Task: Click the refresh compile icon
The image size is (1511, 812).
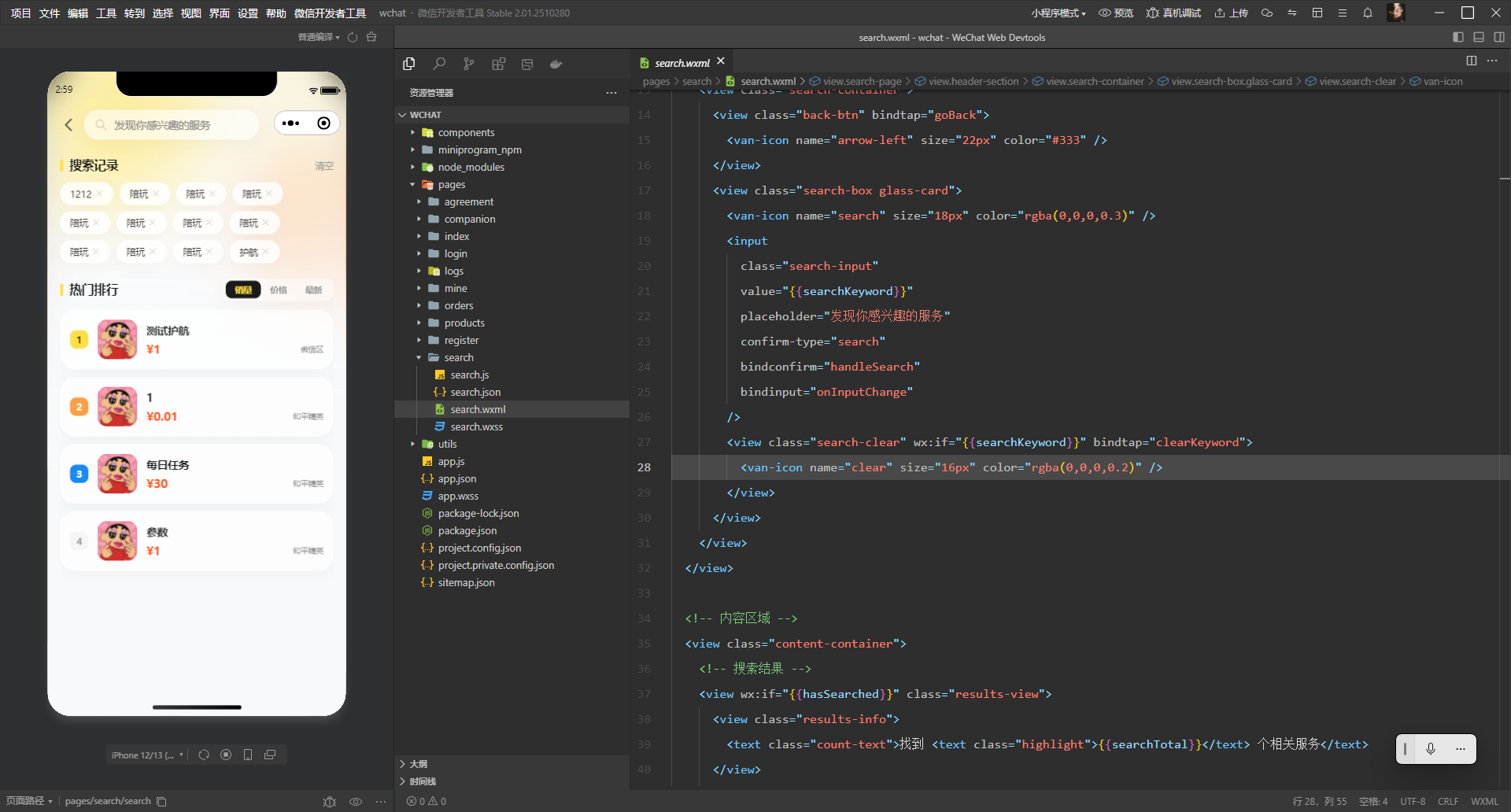Action: pos(353,37)
